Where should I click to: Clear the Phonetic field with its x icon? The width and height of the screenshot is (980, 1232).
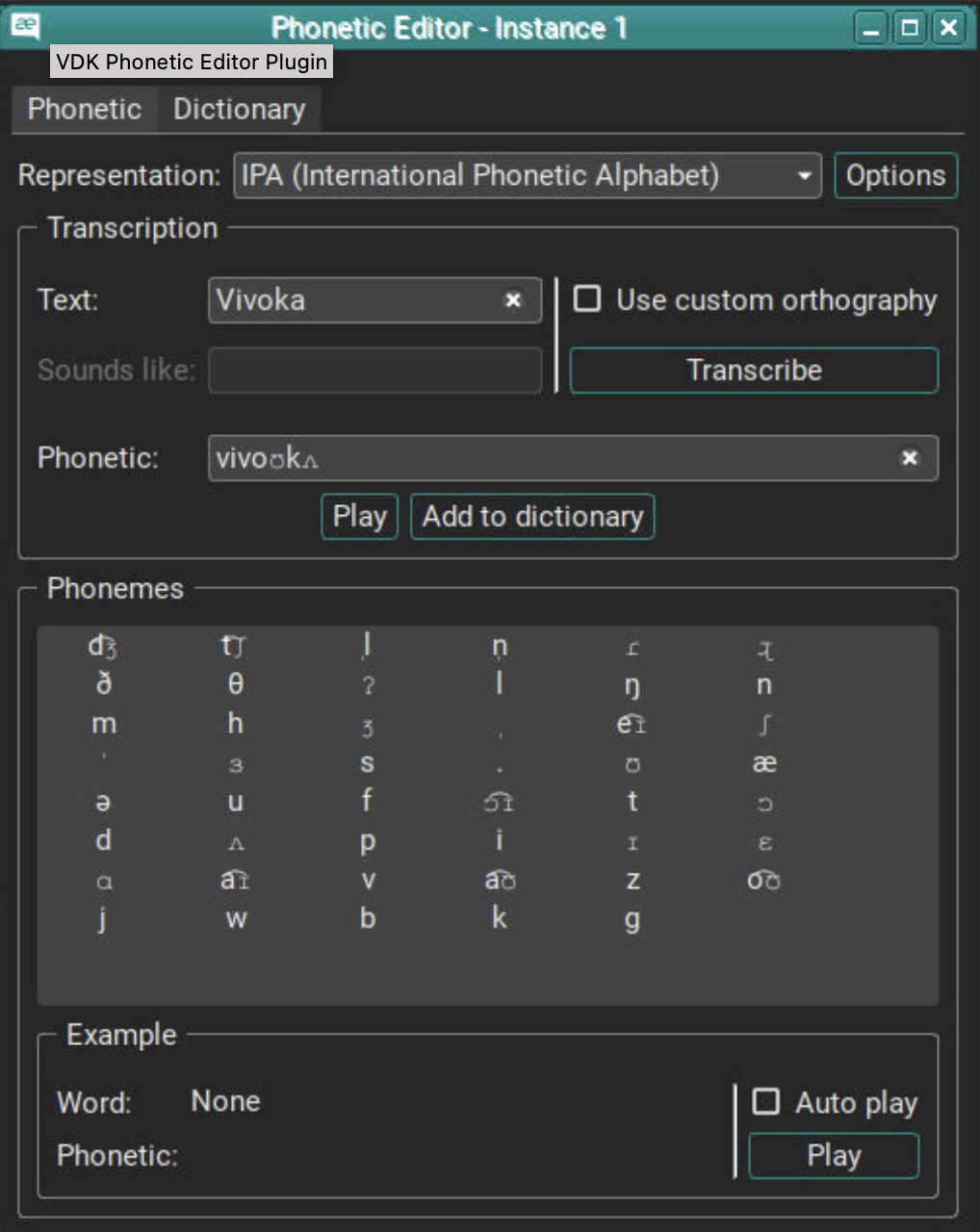pyautogui.click(x=909, y=458)
